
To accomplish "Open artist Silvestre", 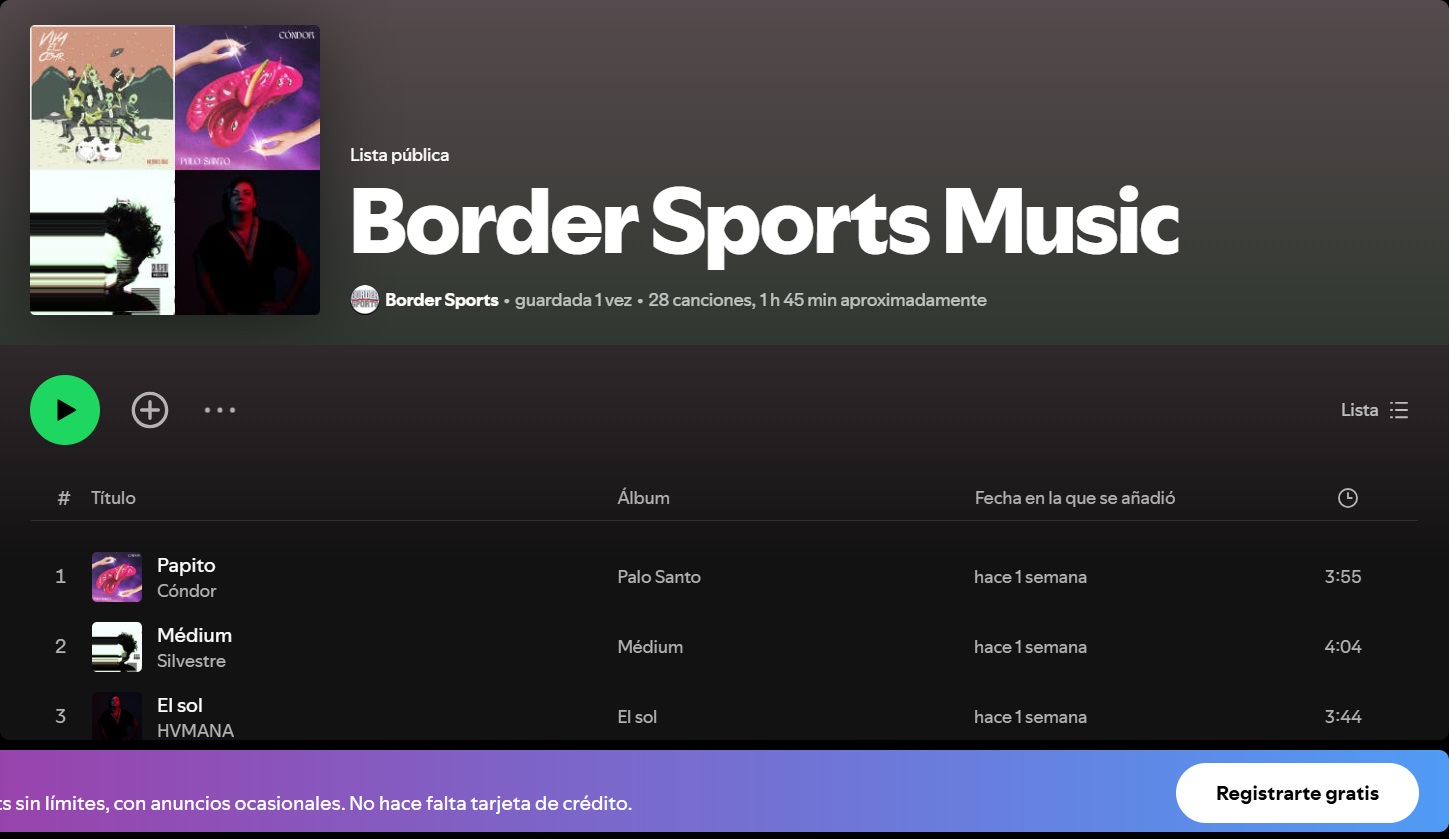I will click(x=191, y=661).
